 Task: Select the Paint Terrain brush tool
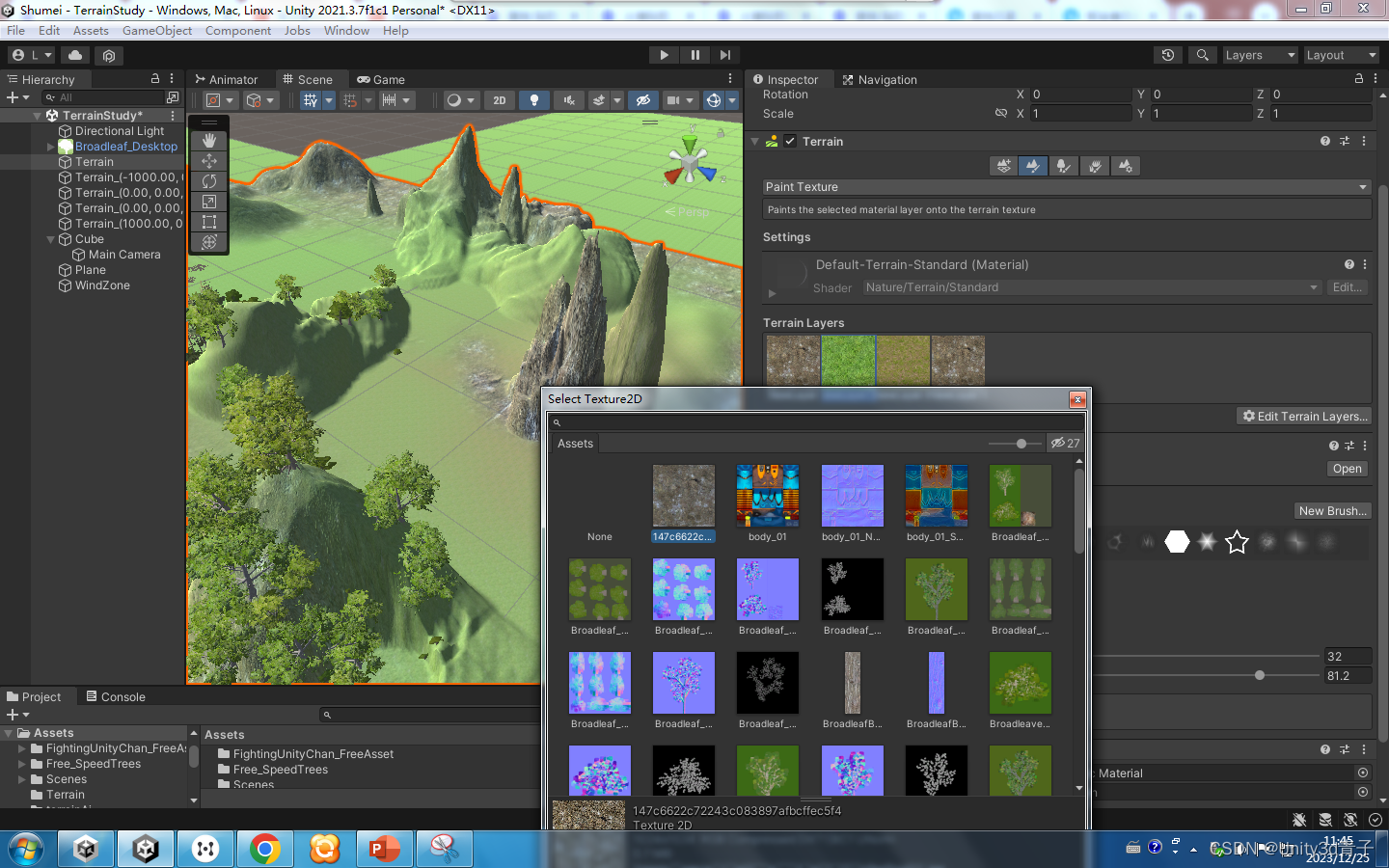point(1033,166)
